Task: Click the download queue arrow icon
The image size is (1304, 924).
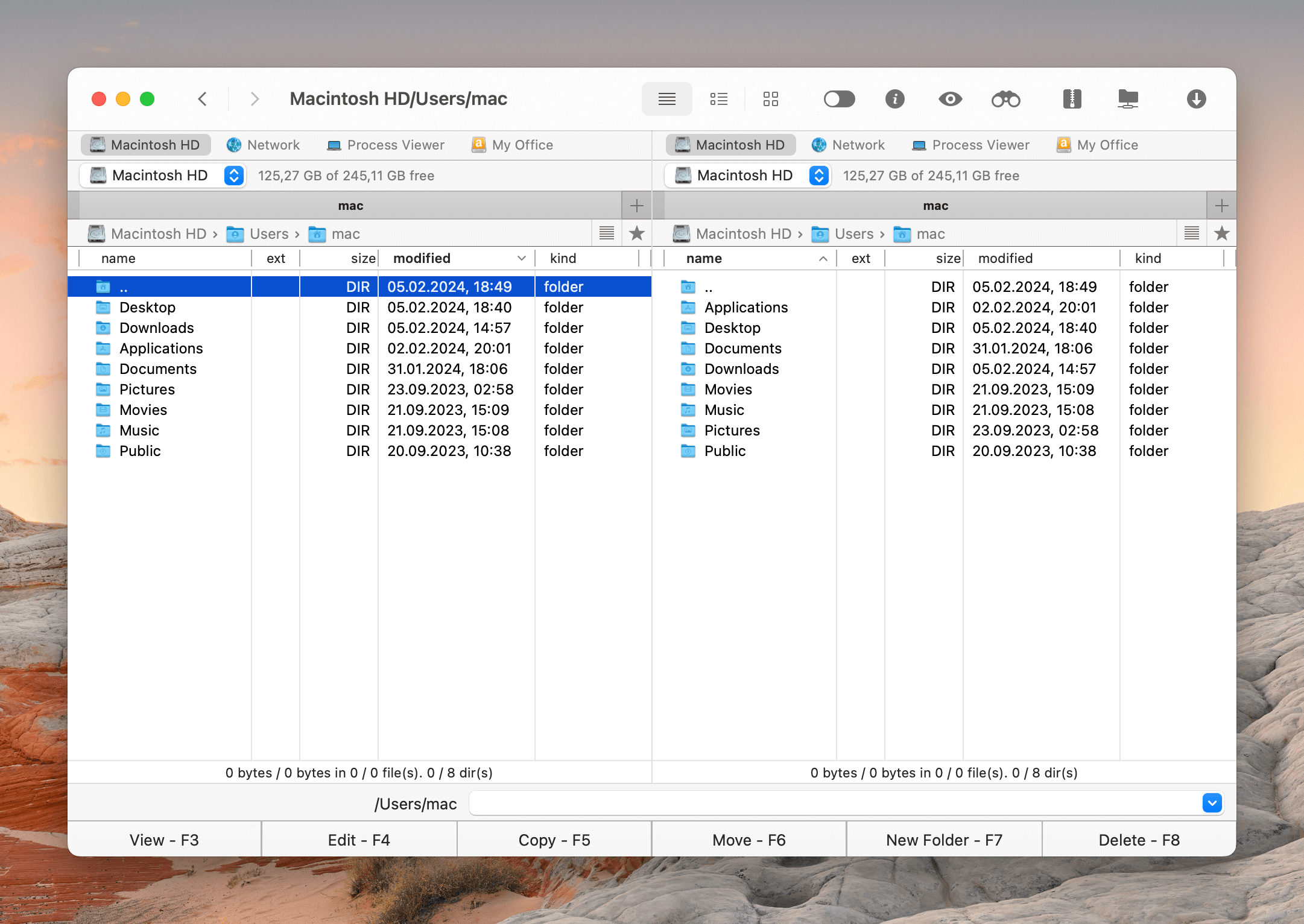Action: click(1196, 99)
